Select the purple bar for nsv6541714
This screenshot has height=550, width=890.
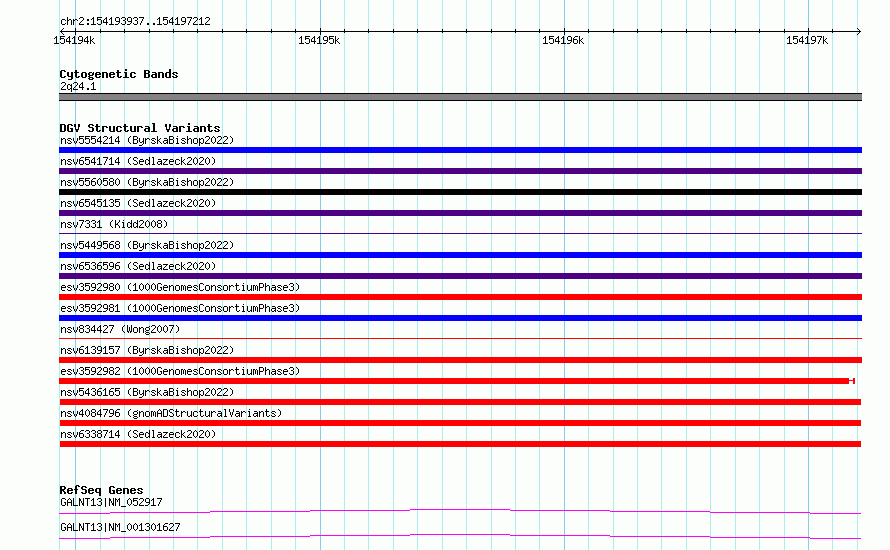click(460, 171)
